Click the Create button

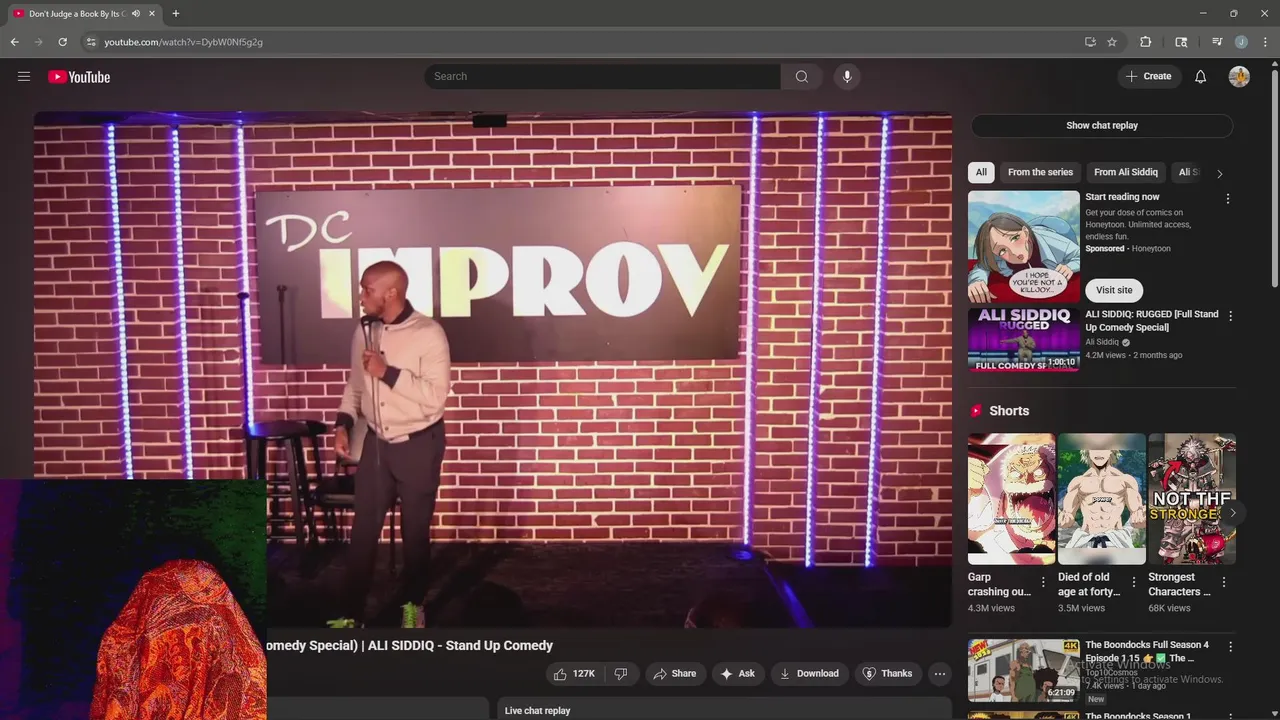[x=1149, y=77]
